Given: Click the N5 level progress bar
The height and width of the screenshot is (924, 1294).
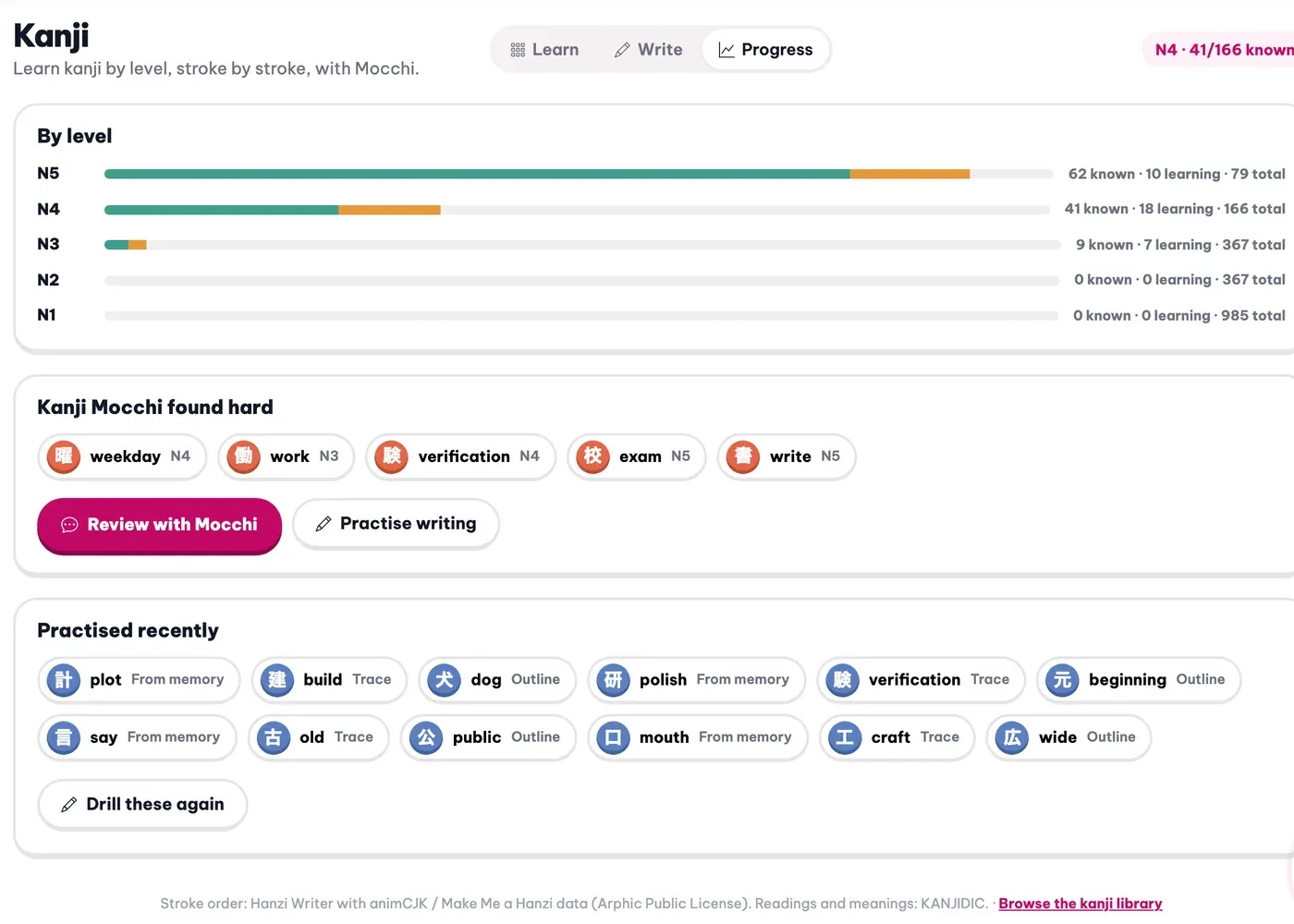Looking at the screenshot, I should click(x=579, y=174).
